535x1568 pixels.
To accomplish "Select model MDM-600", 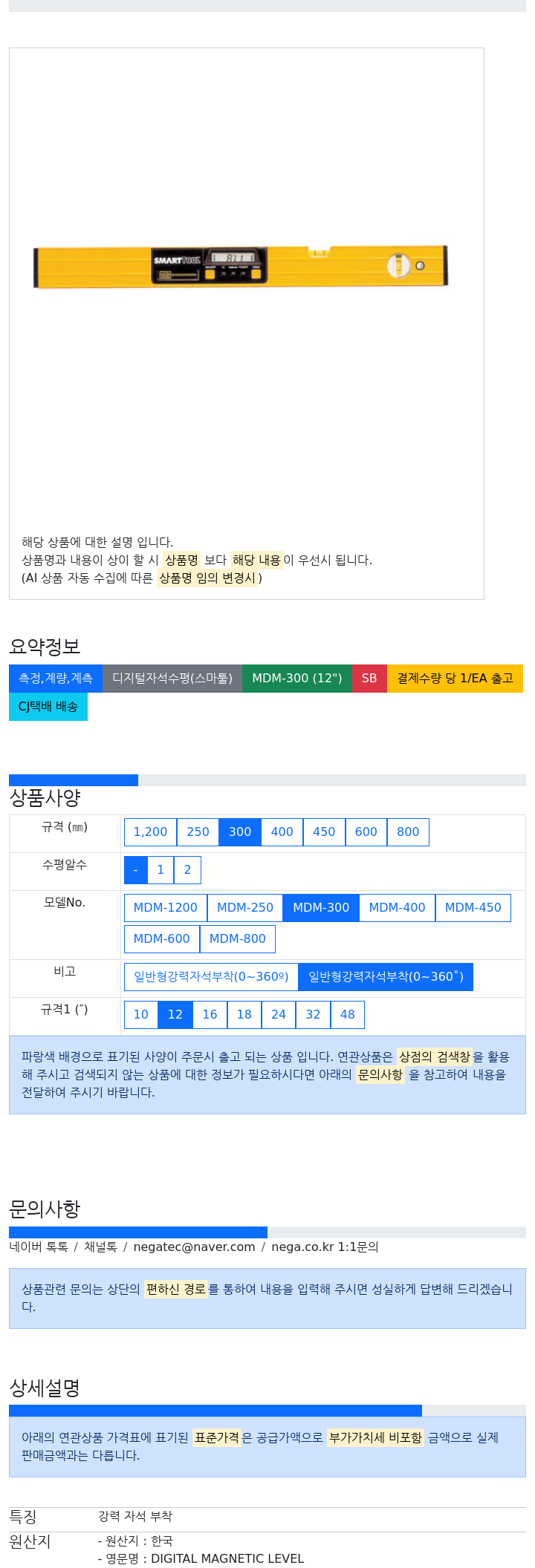I will point(161,938).
